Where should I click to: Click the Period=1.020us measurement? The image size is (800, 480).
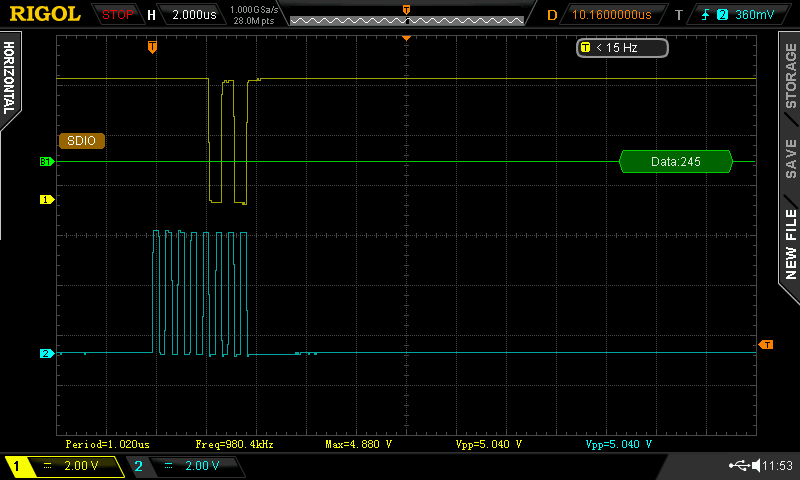tap(107, 444)
